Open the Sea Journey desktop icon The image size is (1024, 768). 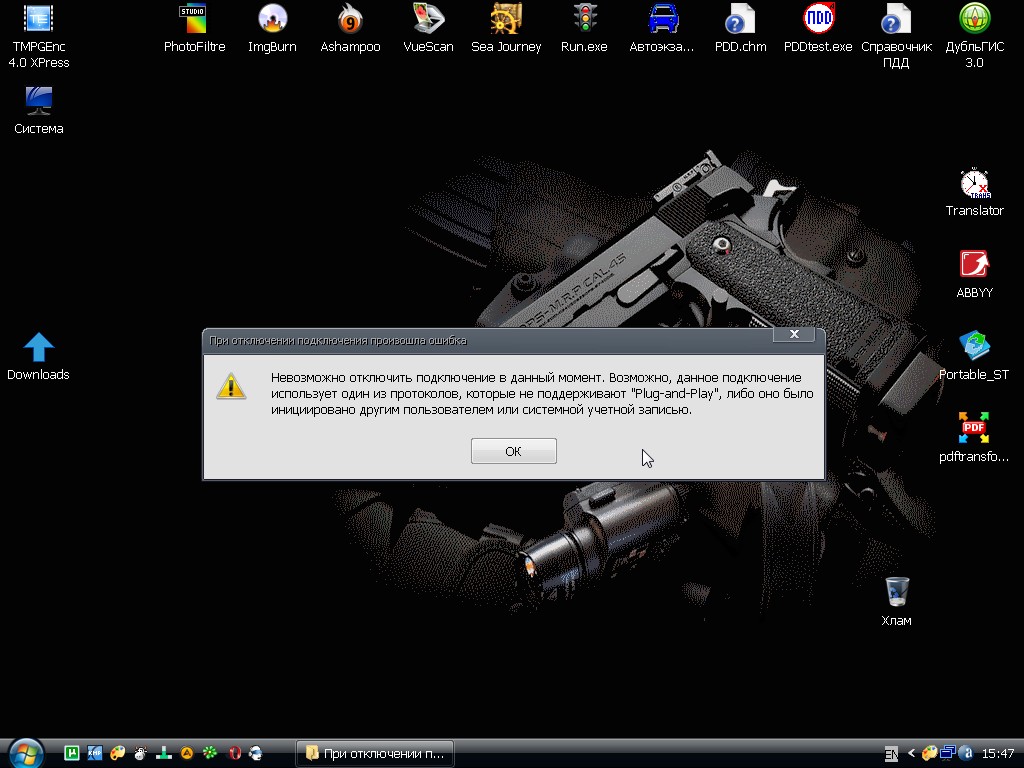(506, 28)
